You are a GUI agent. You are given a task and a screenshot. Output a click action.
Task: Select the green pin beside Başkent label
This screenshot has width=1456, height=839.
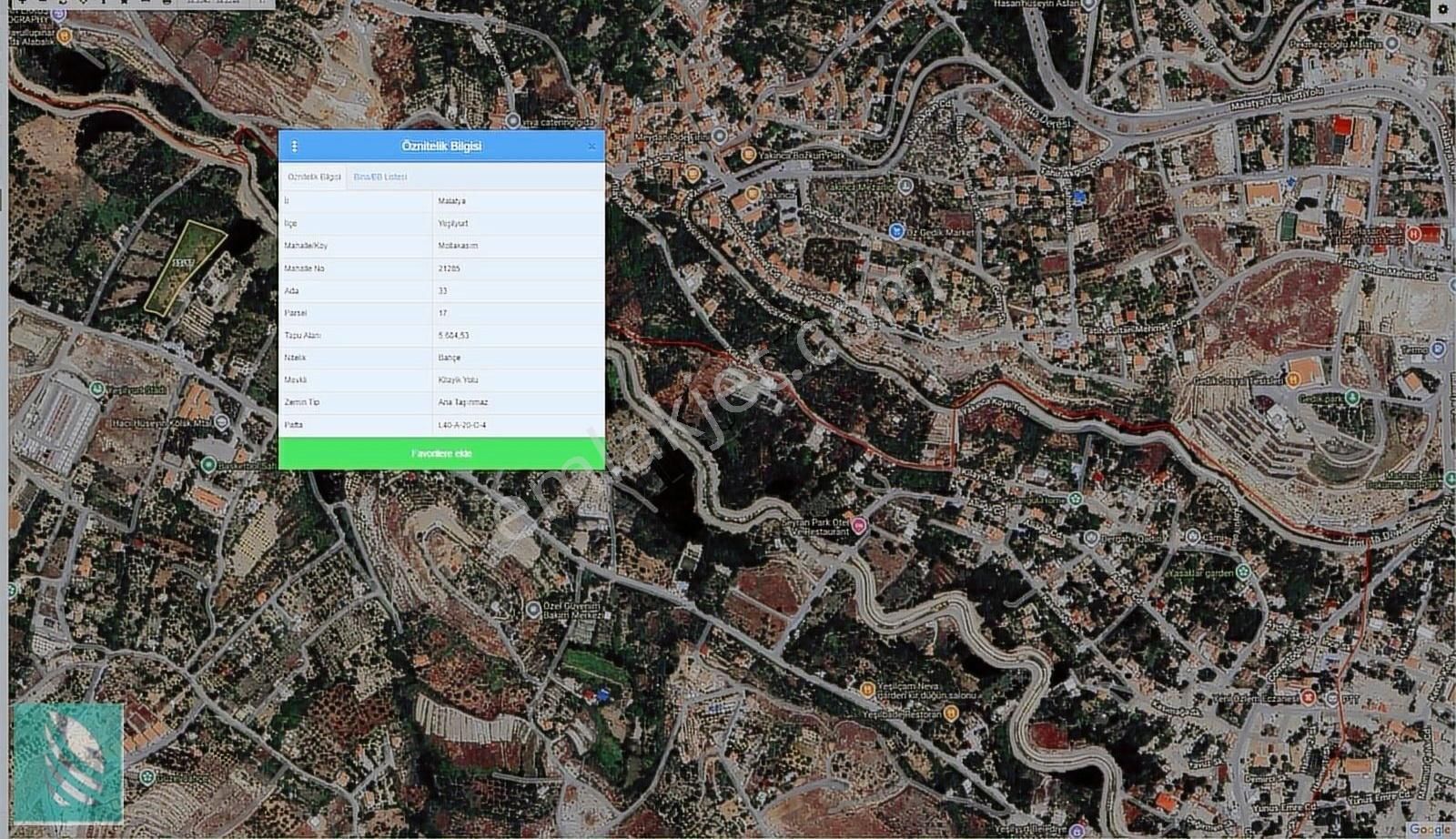click(208, 465)
